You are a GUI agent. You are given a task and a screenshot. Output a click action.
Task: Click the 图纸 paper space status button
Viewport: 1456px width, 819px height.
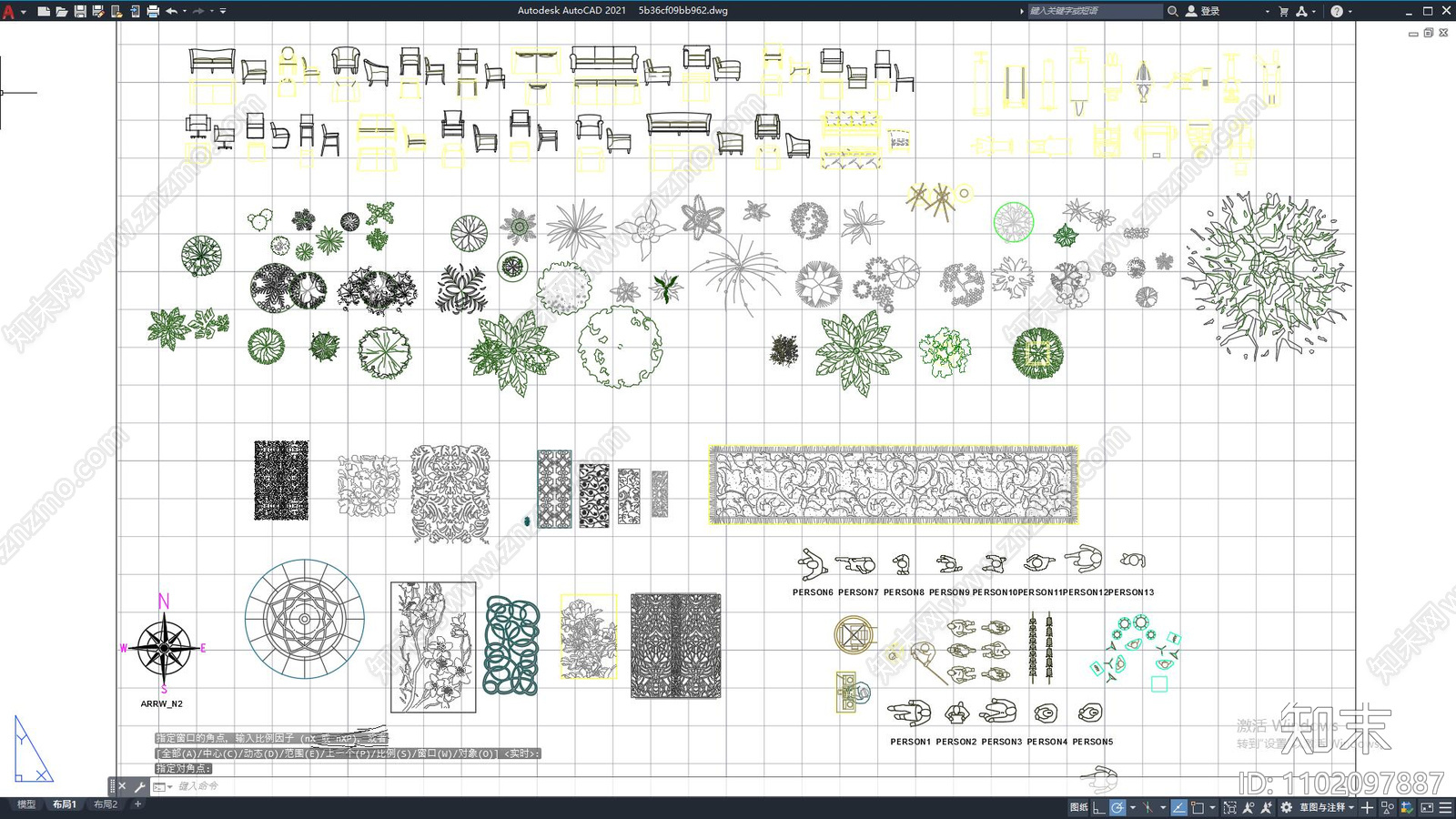pyautogui.click(x=1079, y=807)
